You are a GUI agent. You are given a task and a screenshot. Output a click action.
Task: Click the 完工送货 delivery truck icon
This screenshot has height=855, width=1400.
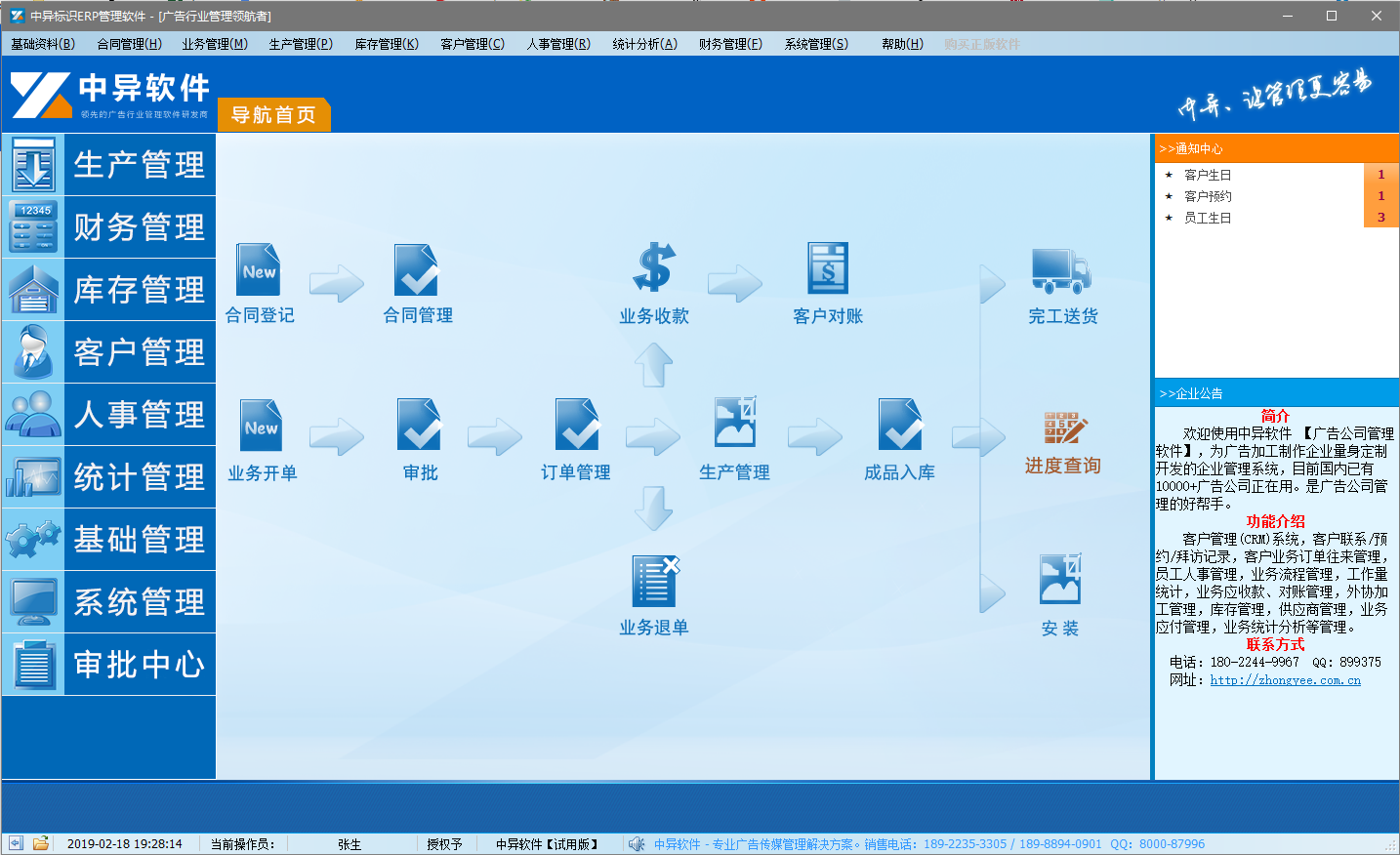(1061, 270)
